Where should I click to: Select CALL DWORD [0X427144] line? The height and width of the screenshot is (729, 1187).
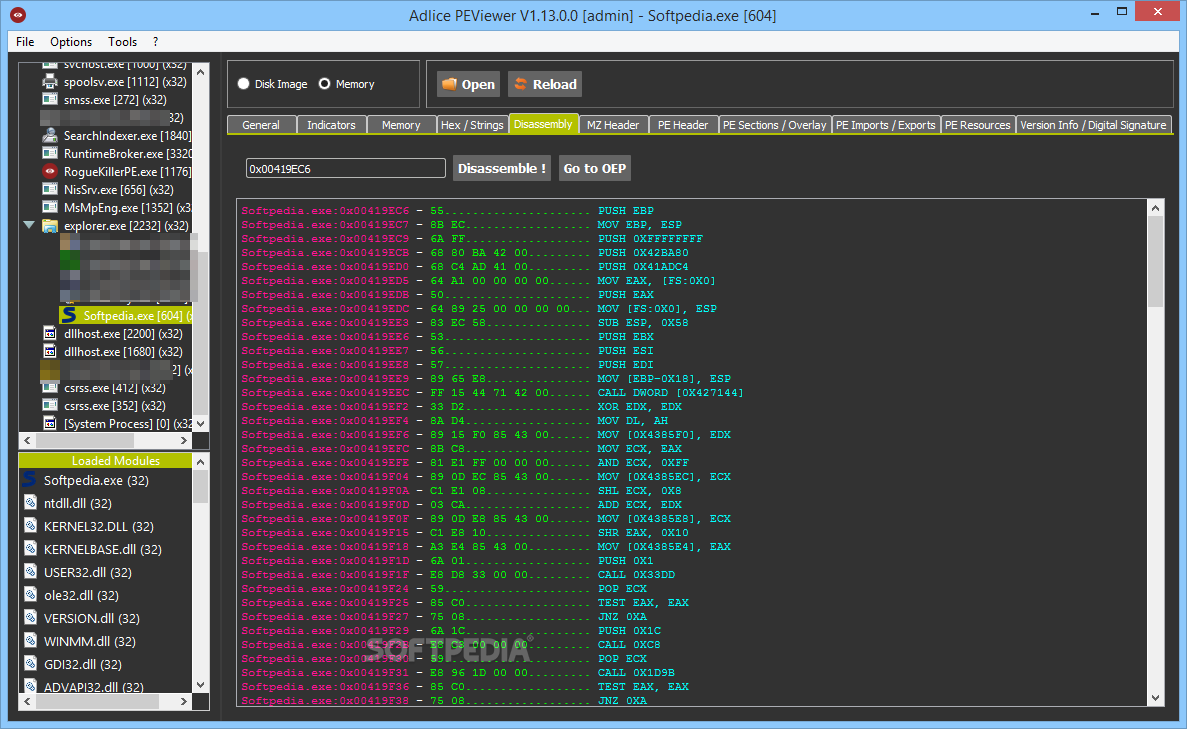(x=670, y=392)
